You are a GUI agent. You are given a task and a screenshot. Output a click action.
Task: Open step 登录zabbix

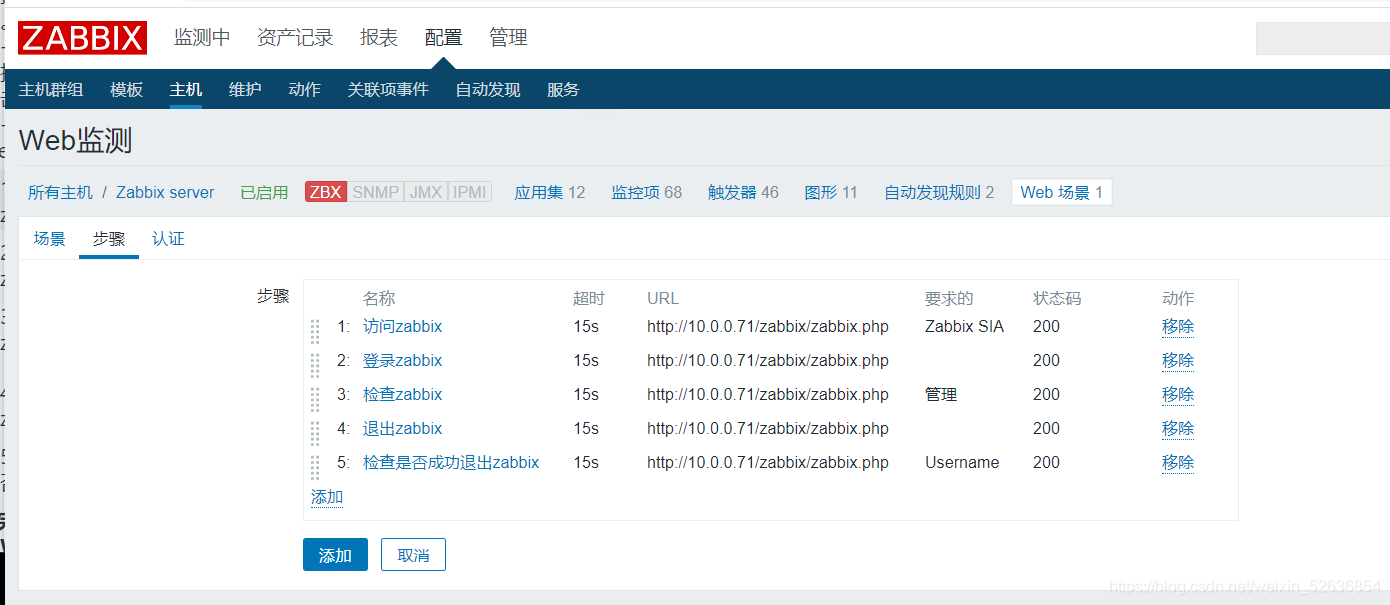402,360
